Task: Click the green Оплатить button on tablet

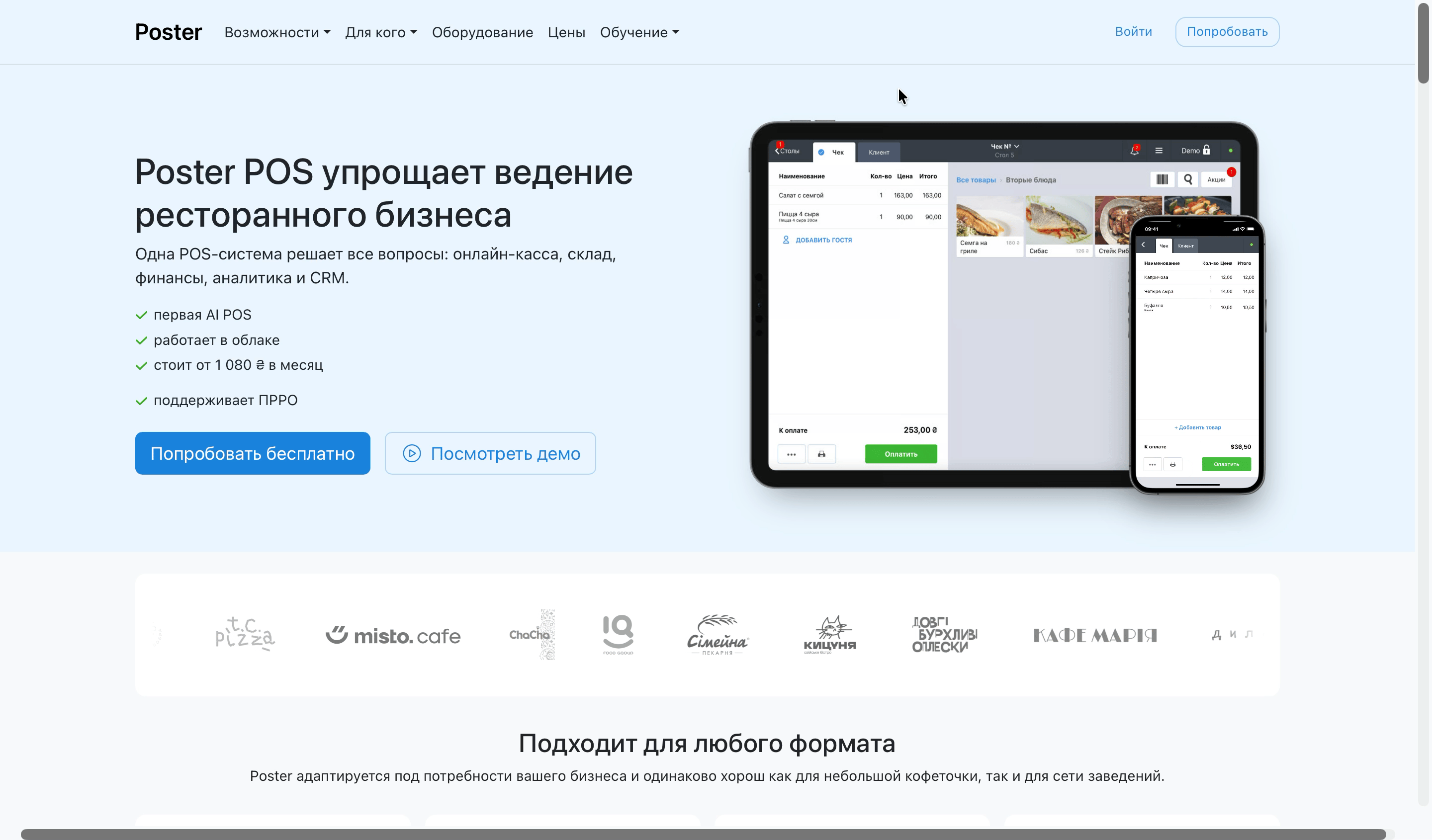Action: coord(900,454)
